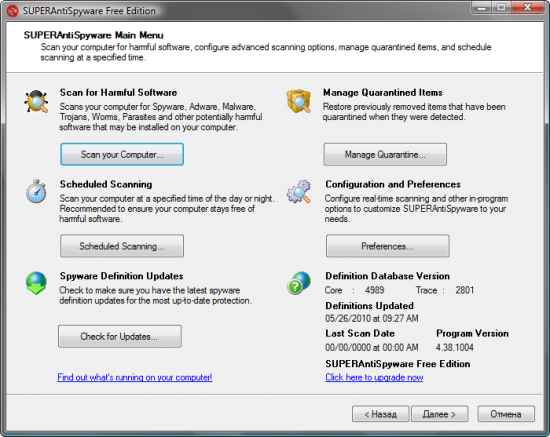Click the program version 4.38.1004

click(455, 348)
